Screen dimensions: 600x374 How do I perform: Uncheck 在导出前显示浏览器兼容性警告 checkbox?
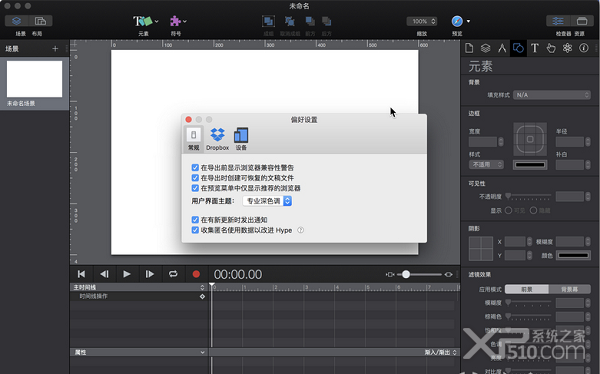[x=195, y=168]
